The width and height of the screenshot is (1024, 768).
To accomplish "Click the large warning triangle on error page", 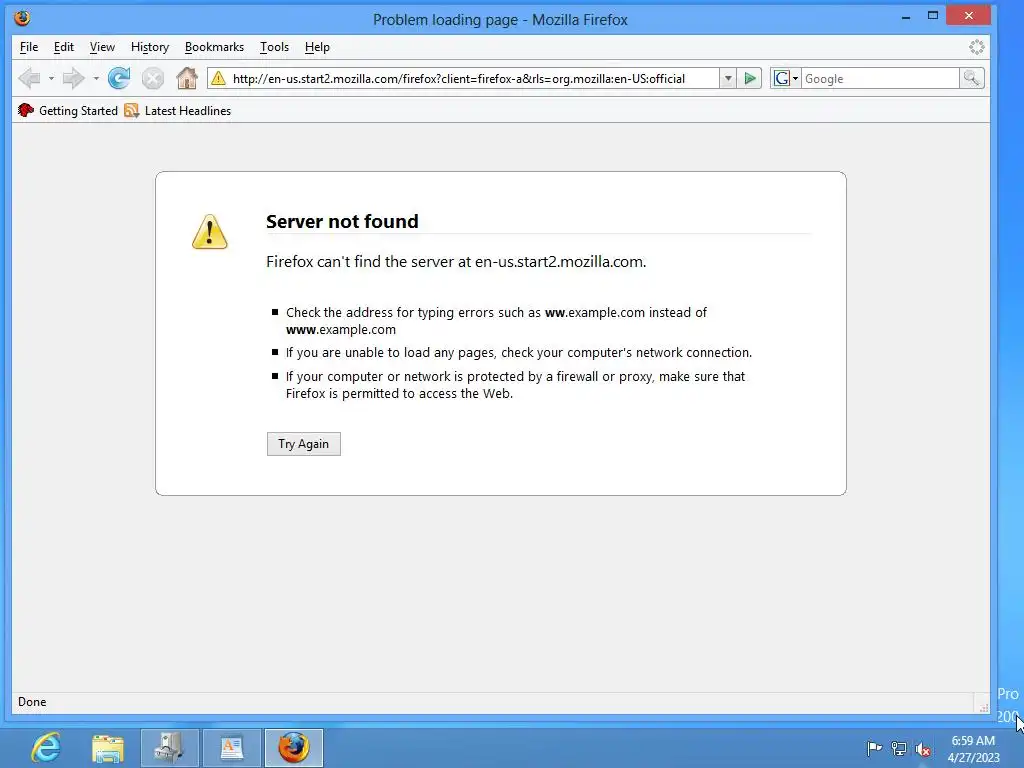I will (210, 232).
